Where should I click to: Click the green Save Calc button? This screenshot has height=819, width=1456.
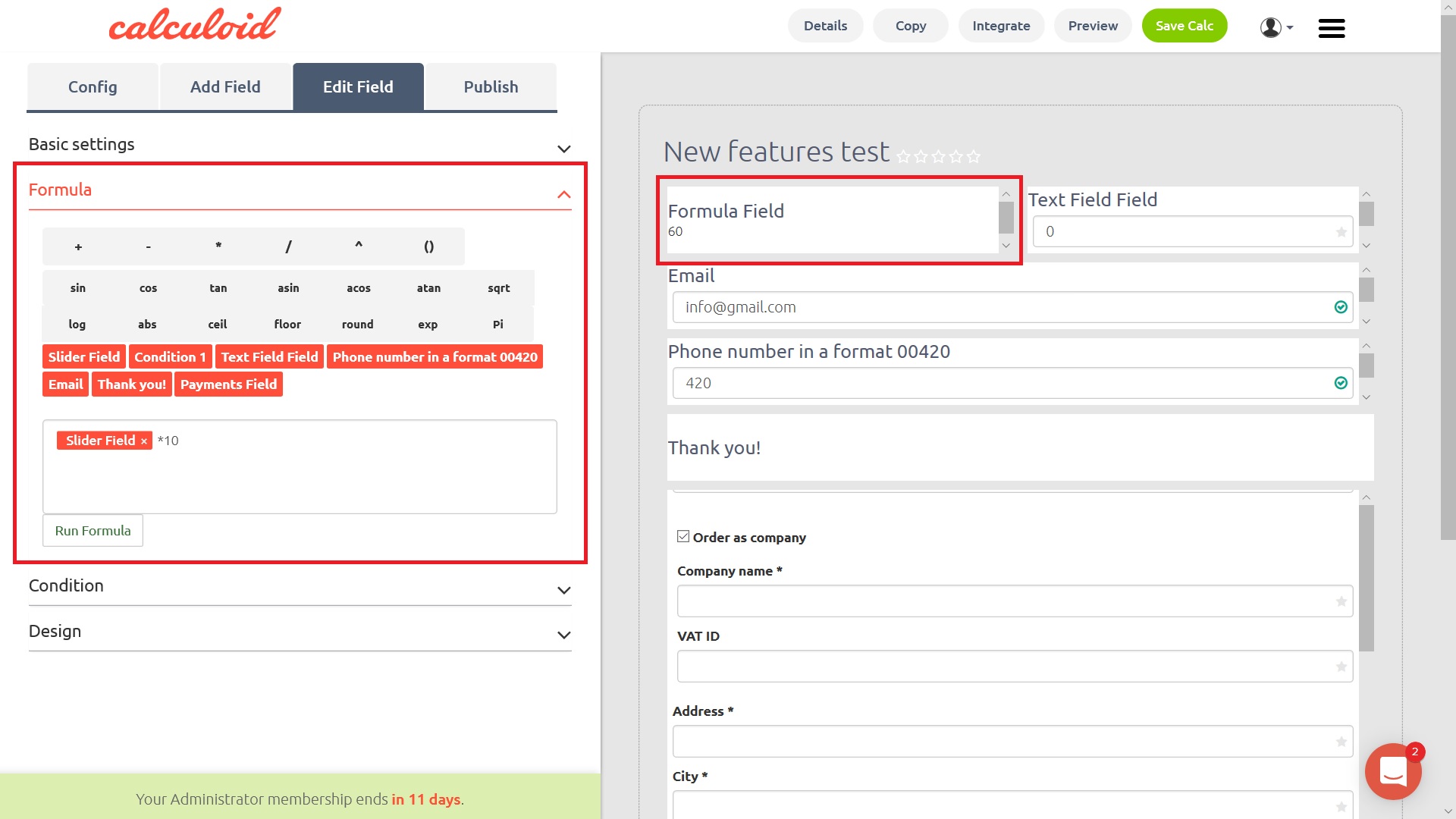(1184, 26)
